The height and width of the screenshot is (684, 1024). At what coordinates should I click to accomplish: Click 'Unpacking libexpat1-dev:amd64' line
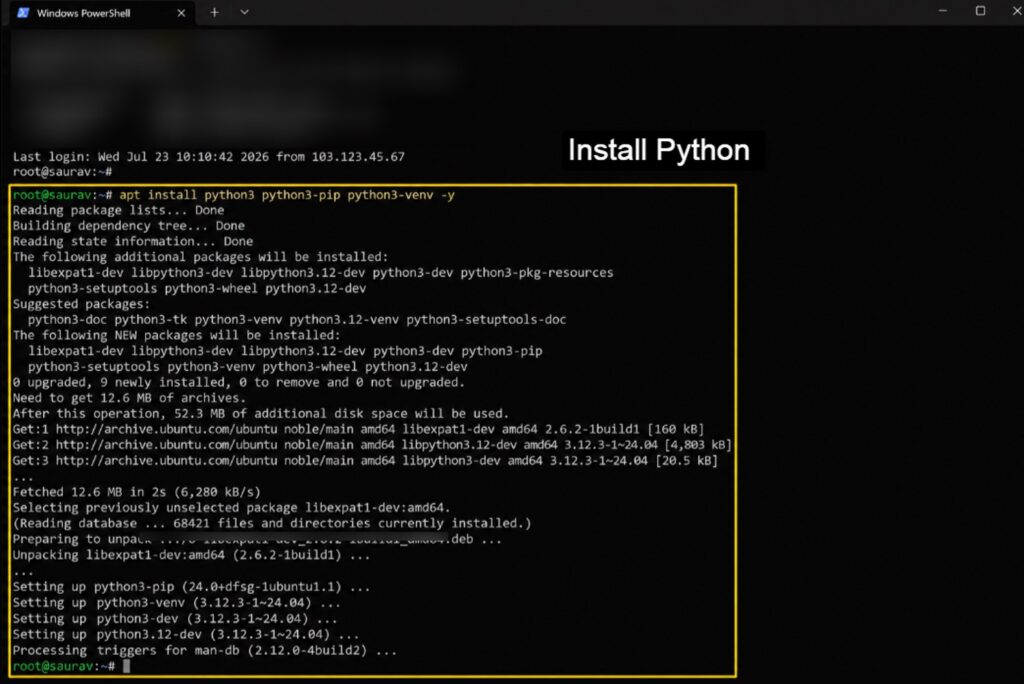tap(191, 556)
